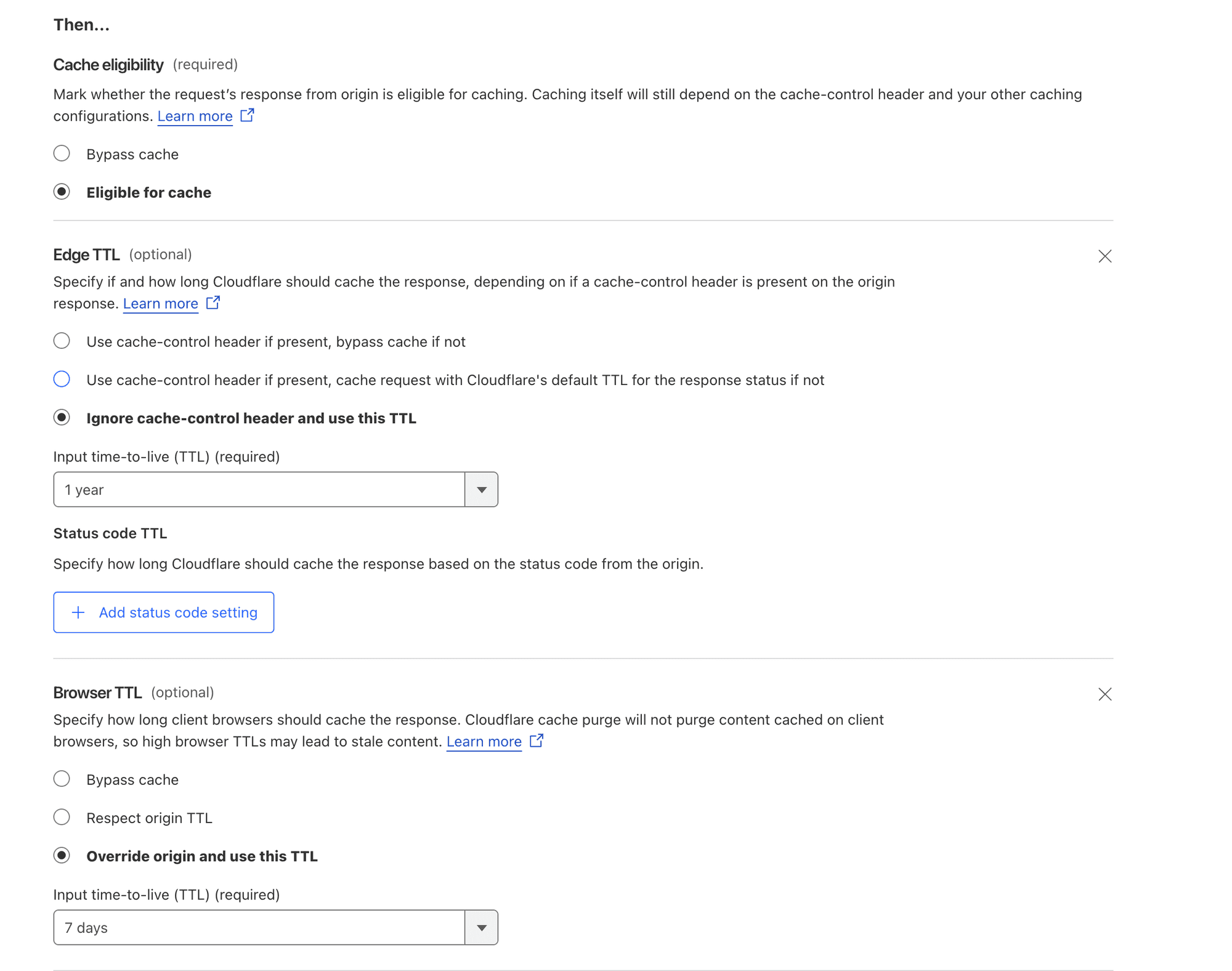Select the Eligible for cache radio button
Screen dimensions: 1232x971
(62, 192)
